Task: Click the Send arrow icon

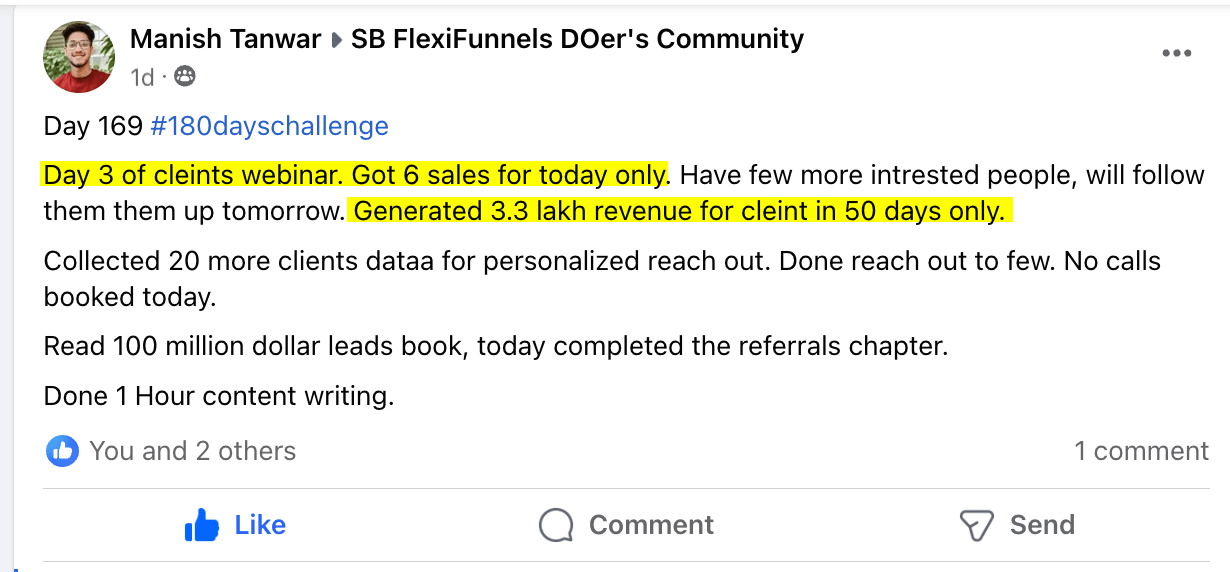Action: click(975, 525)
